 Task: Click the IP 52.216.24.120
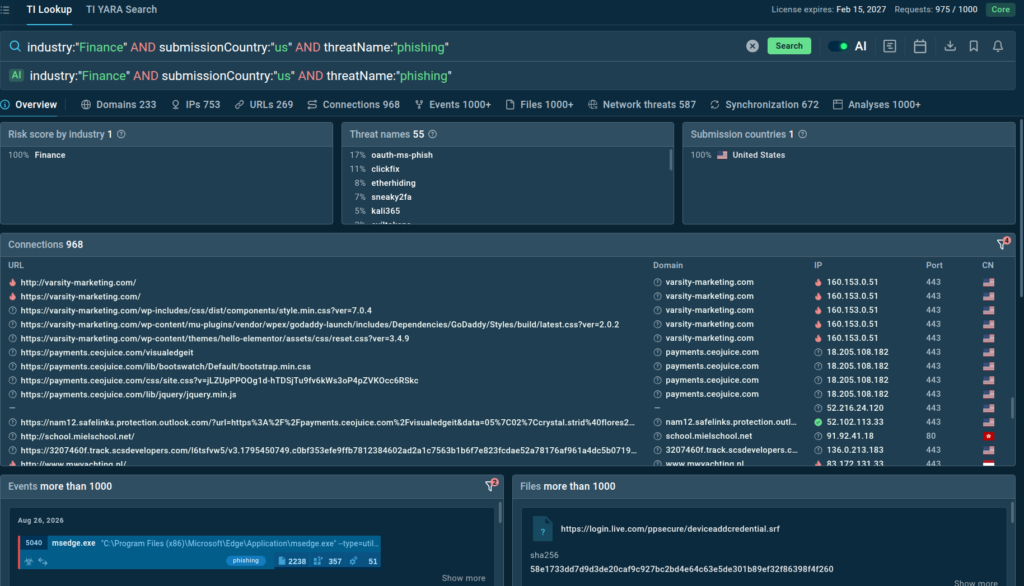coord(855,408)
